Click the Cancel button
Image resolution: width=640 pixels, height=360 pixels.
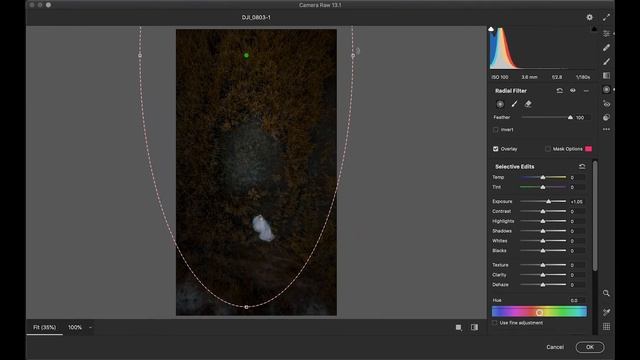(x=555, y=347)
